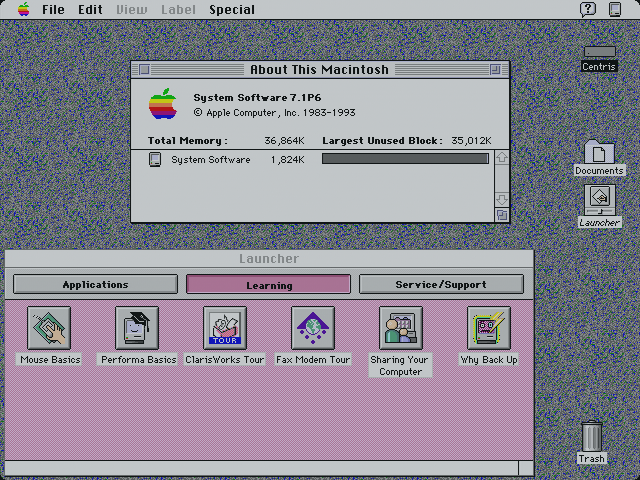Click the "Mouse Basics" label text

click(x=50, y=360)
